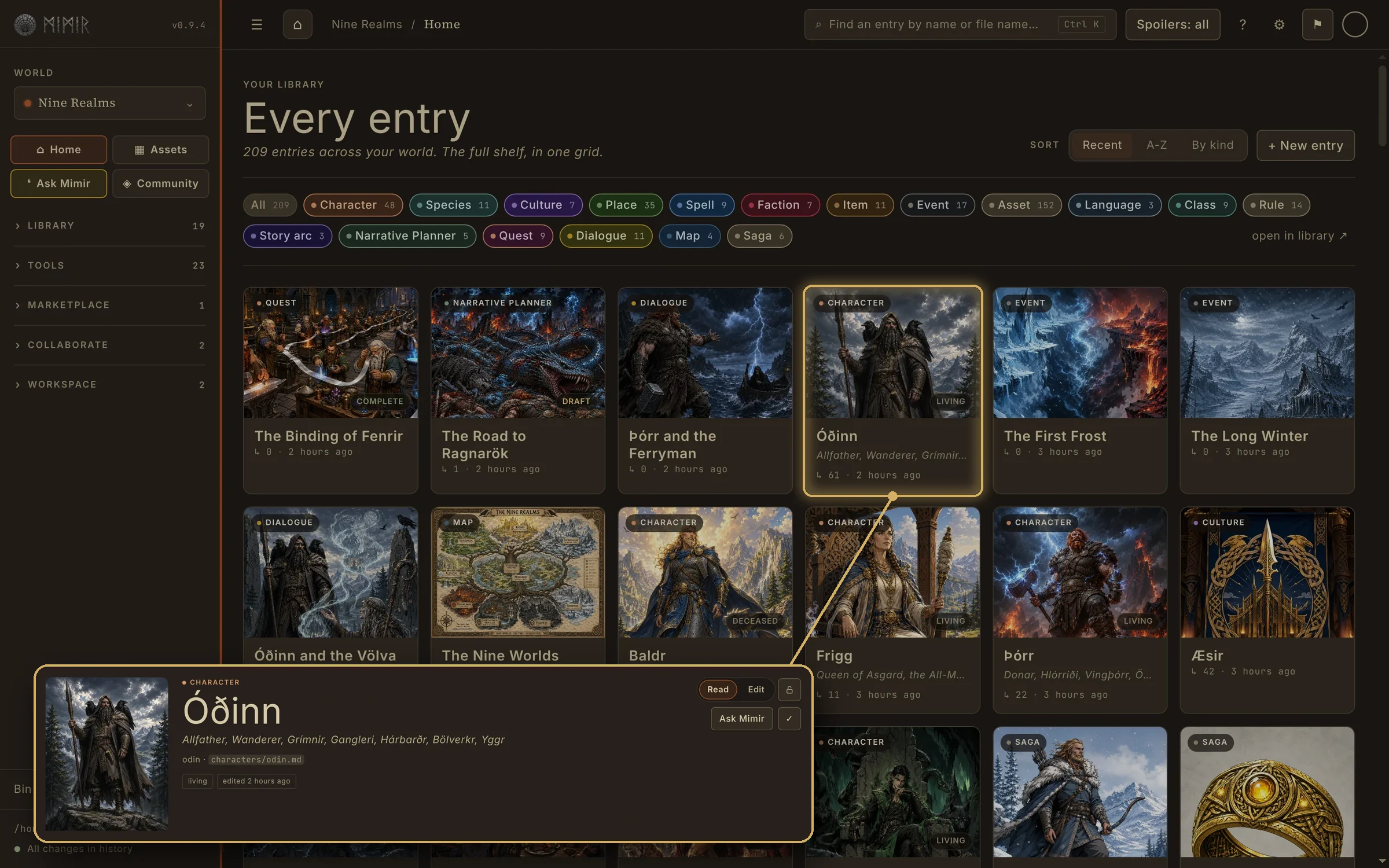Follow the open in library link
Image resolution: width=1389 pixels, height=868 pixels.
1299,236
